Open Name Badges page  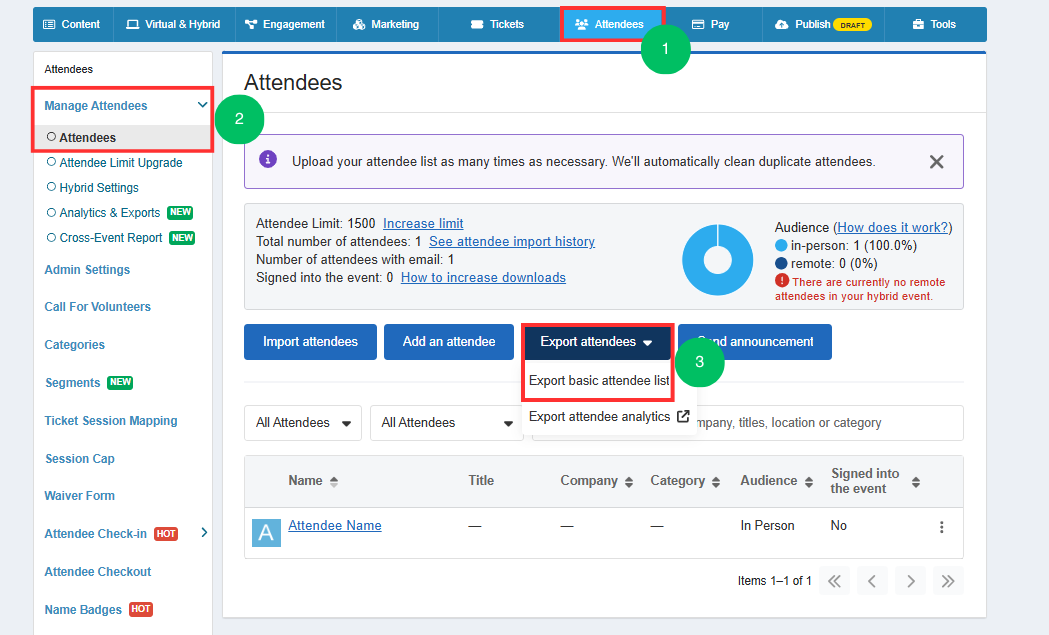(83, 610)
